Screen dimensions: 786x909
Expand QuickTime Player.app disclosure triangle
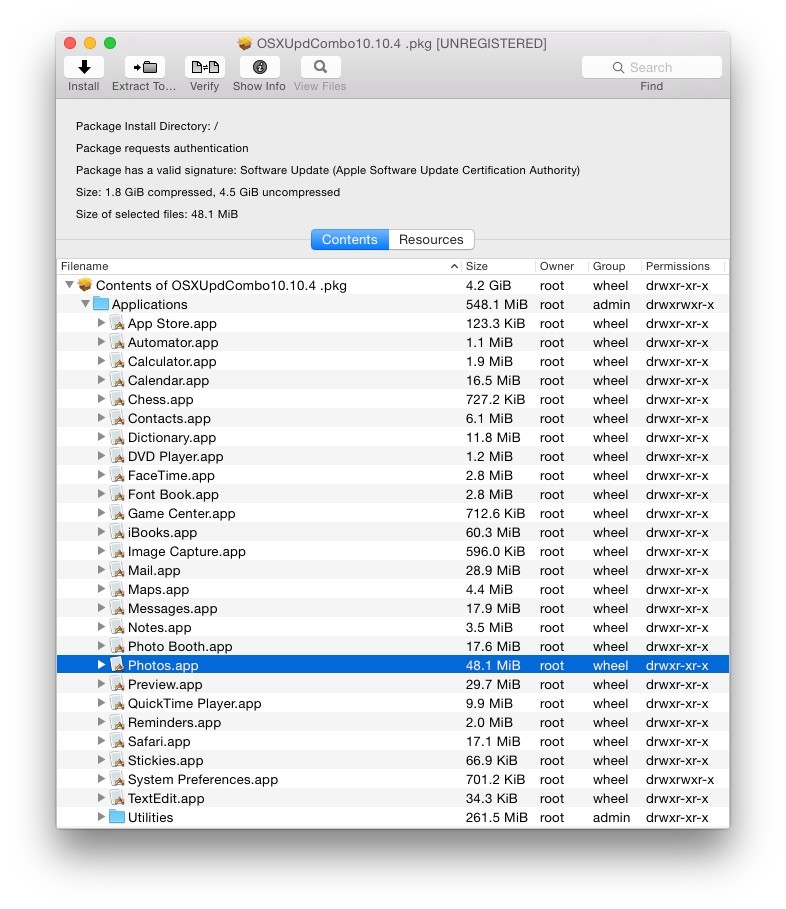click(101, 703)
